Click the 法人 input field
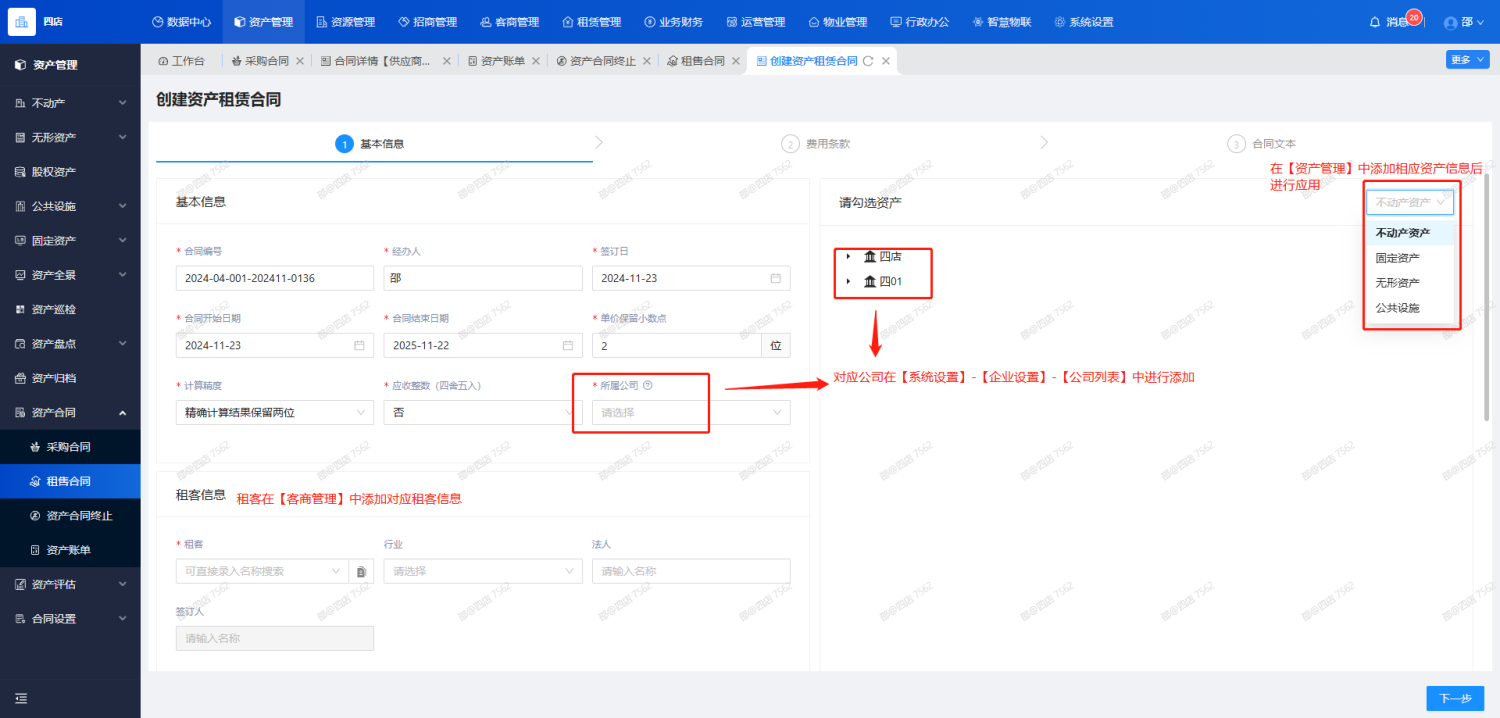The height and width of the screenshot is (718, 1500). pyautogui.click(x=691, y=571)
